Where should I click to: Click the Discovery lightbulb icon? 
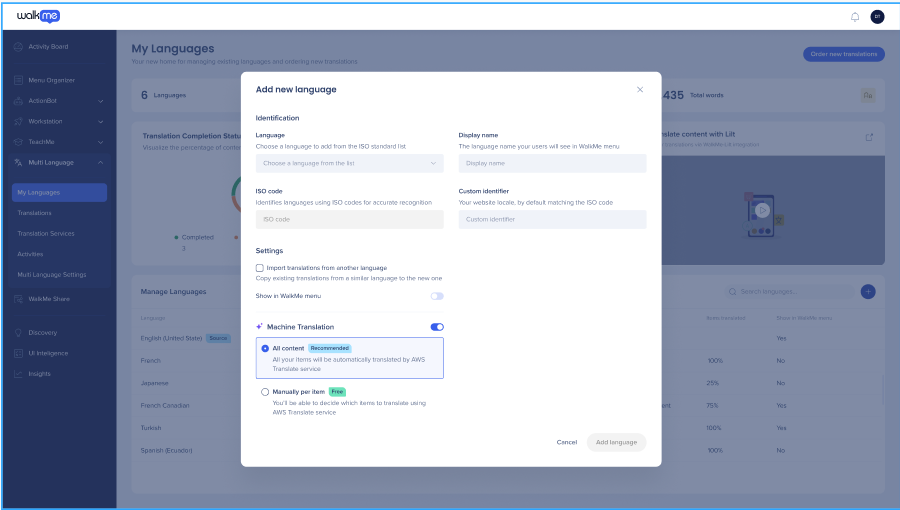(x=19, y=333)
